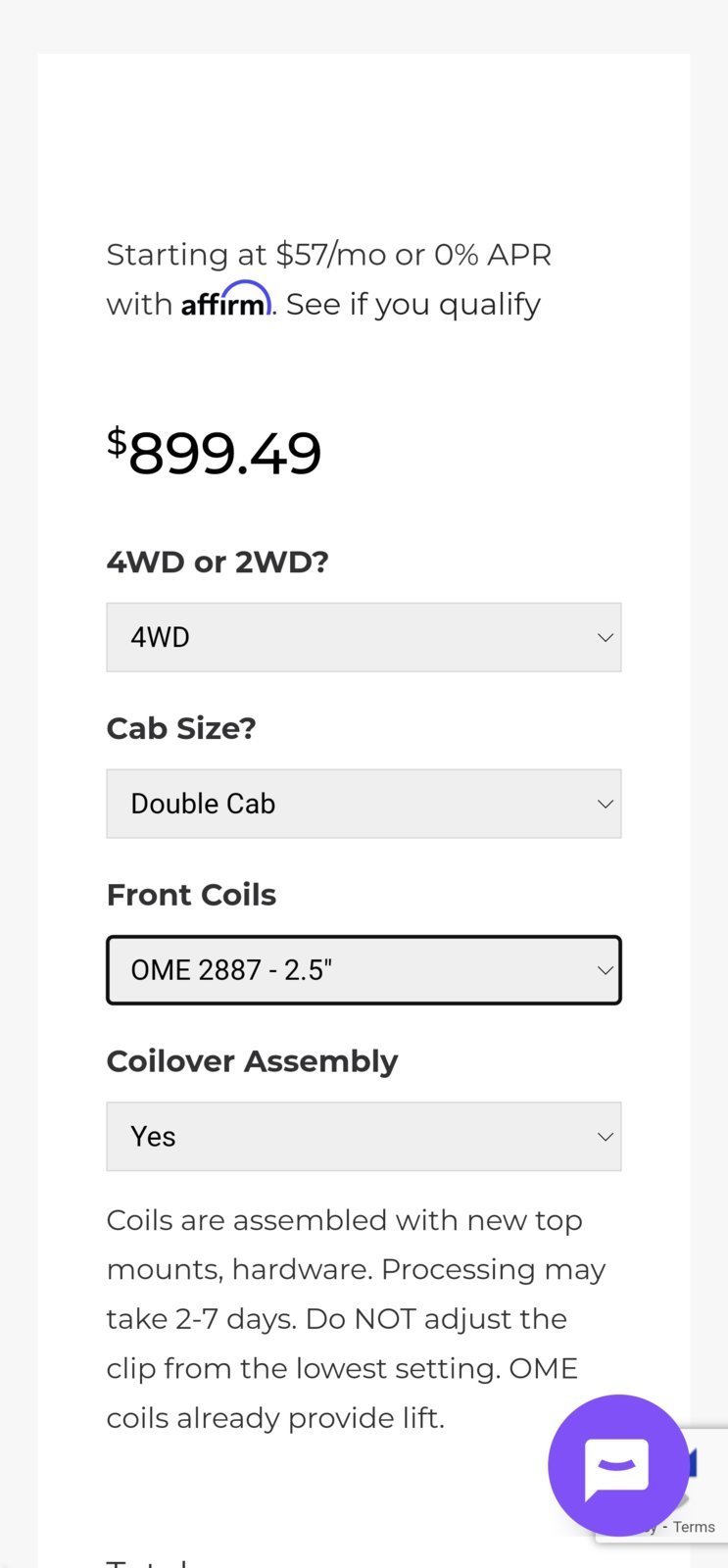Open the purple chat support bubble
Image resolution: width=728 pixels, height=1568 pixels.
tap(618, 1465)
